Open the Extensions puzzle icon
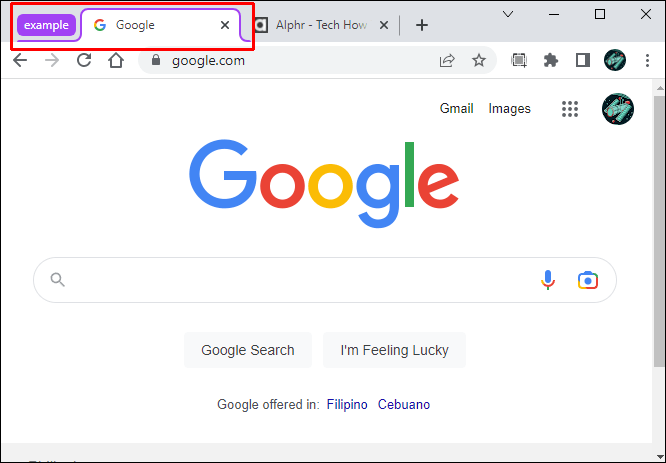This screenshot has height=463, width=666. click(550, 60)
